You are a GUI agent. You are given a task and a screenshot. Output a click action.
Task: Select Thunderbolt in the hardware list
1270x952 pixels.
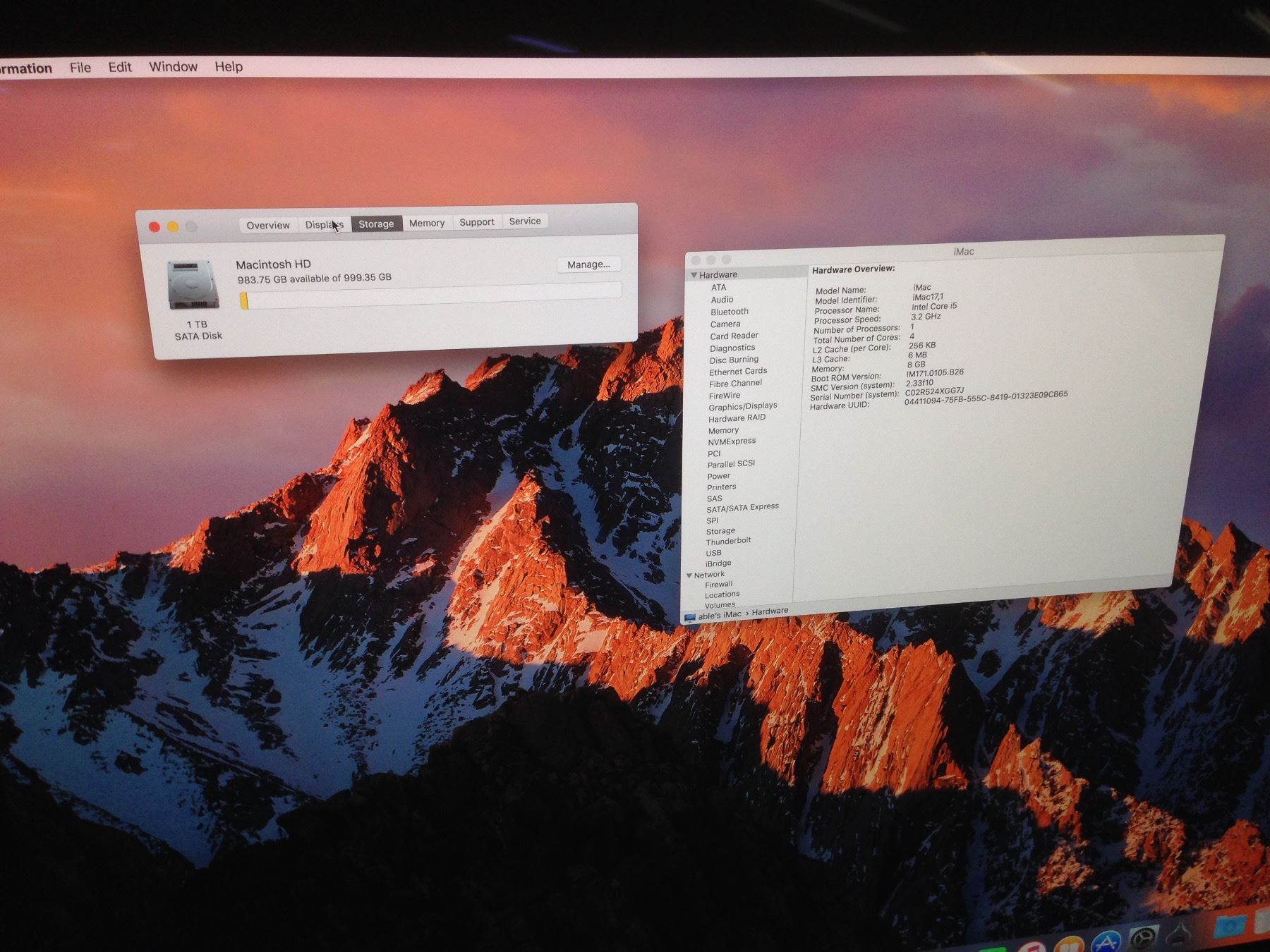[x=728, y=541]
